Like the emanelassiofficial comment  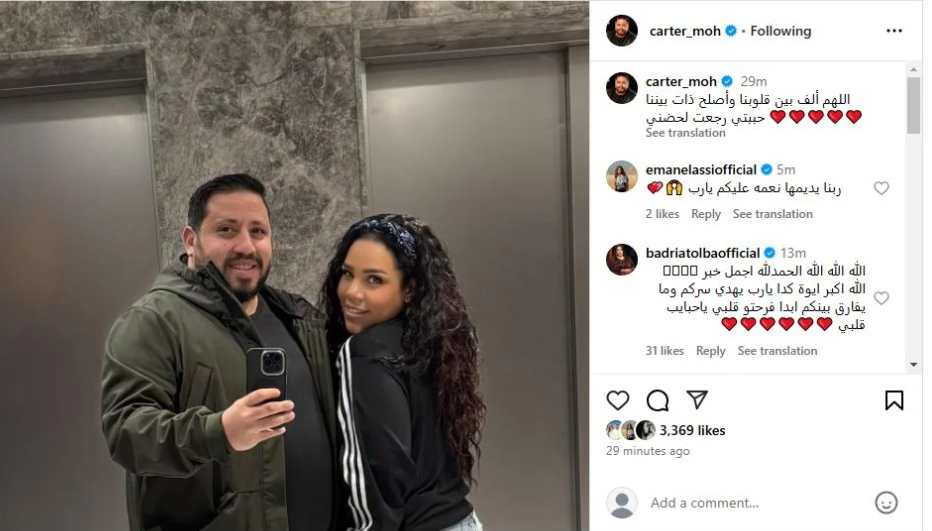pyautogui.click(x=881, y=188)
